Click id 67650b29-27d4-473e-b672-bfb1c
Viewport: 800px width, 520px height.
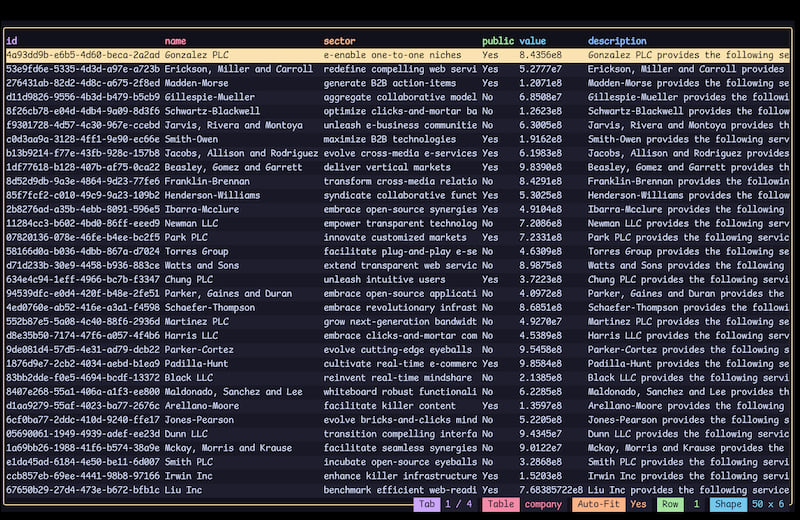[x=83, y=490]
